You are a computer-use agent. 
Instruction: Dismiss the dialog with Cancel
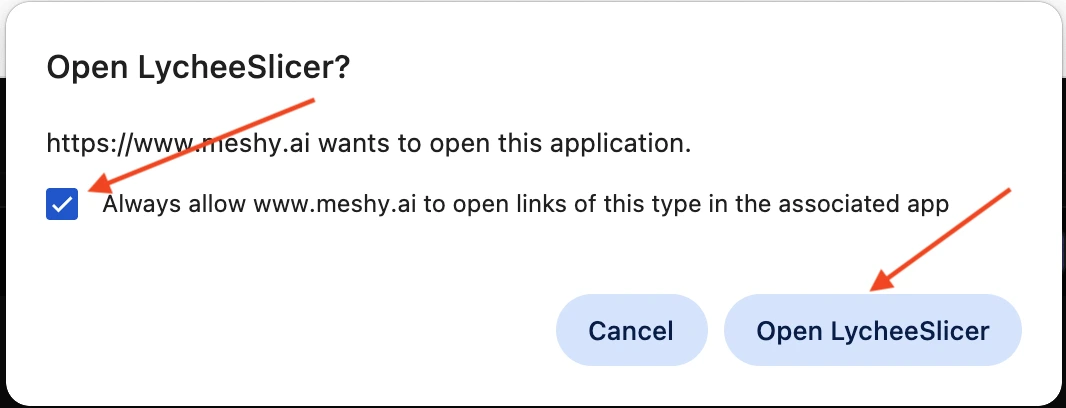tap(631, 331)
